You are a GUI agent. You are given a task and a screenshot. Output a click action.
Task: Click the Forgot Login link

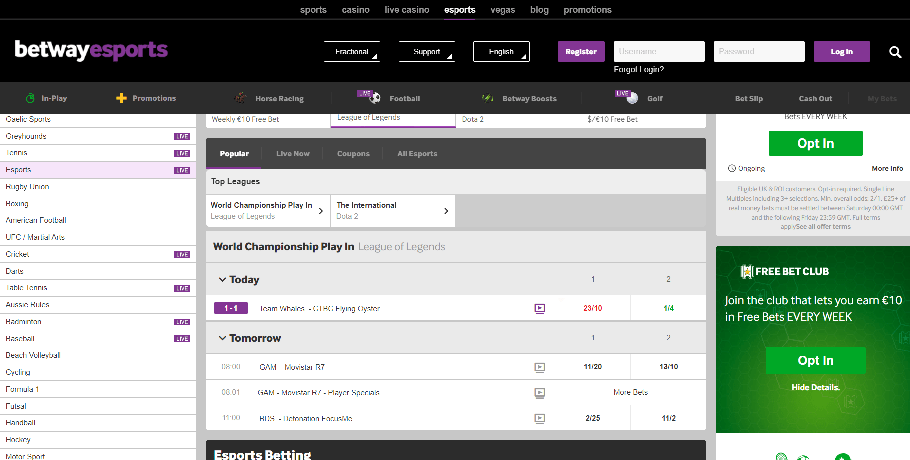tap(639, 70)
